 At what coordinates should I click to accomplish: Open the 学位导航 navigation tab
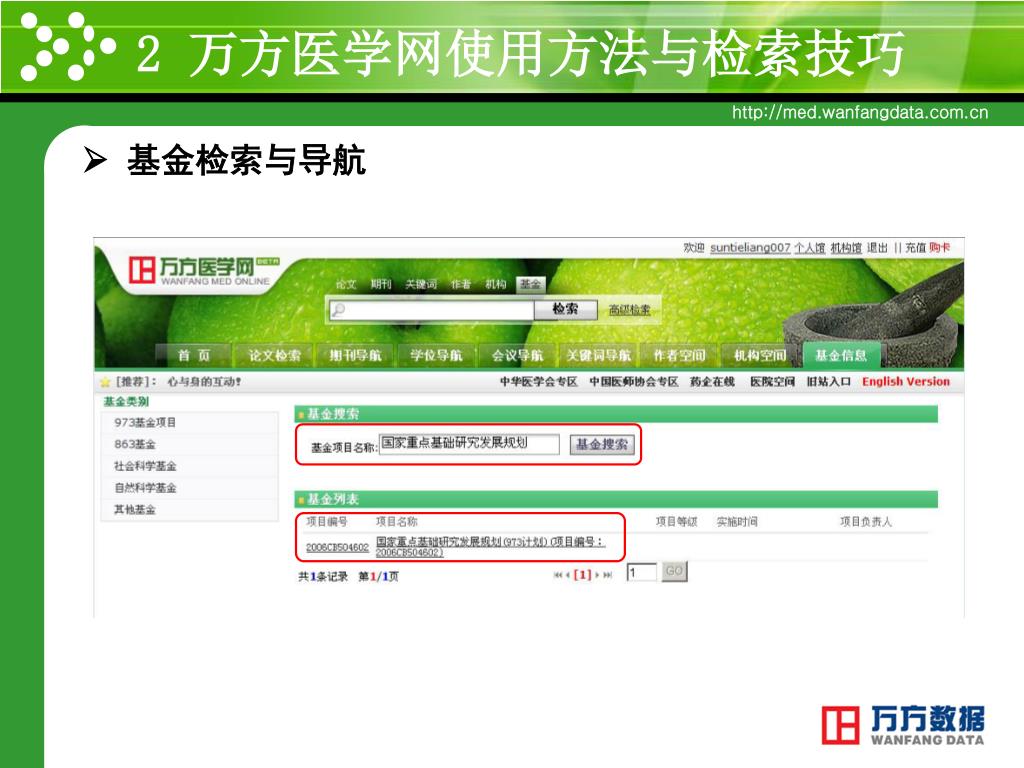point(436,355)
